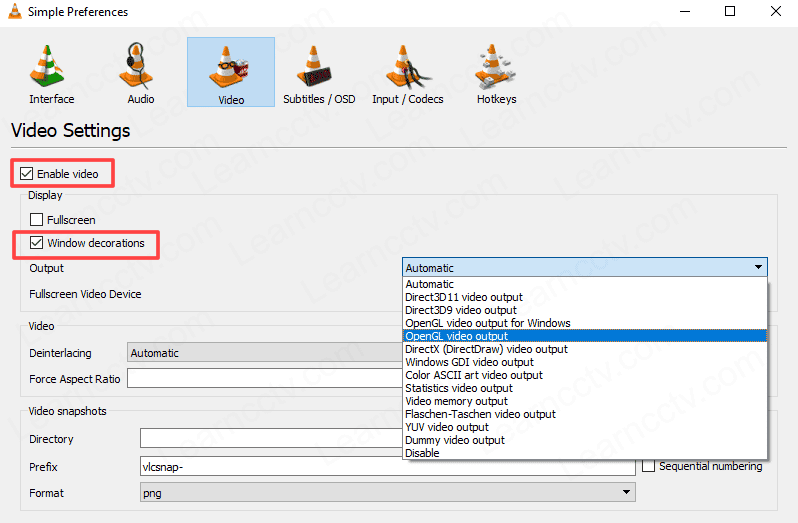
Task: Uncheck the Enable video checkbox
Action: point(27,174)
